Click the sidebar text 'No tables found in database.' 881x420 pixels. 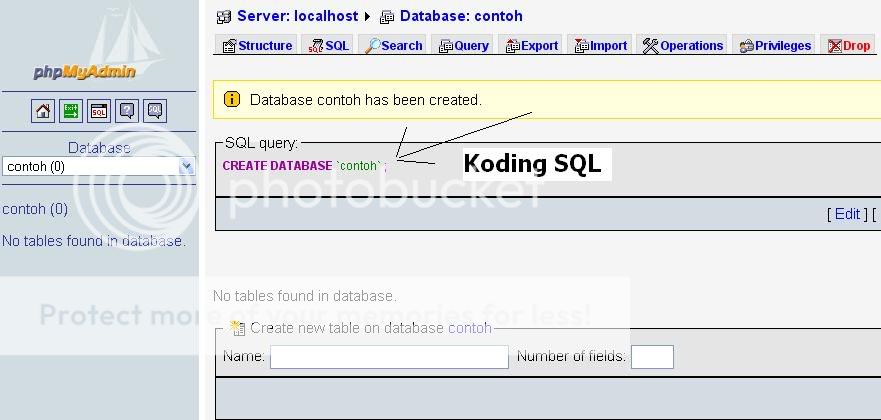(x=94, y=241)
